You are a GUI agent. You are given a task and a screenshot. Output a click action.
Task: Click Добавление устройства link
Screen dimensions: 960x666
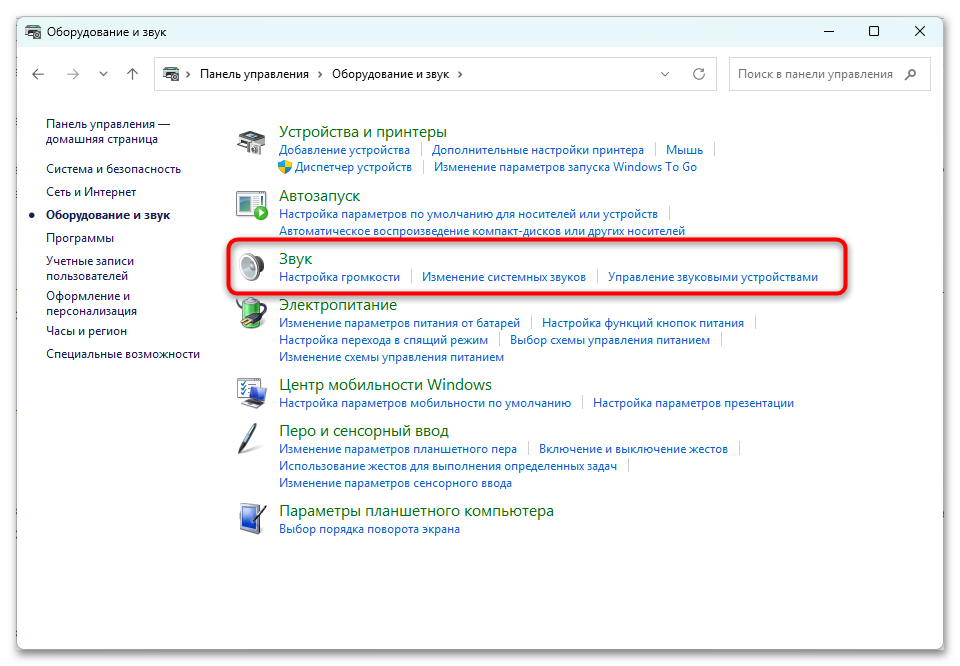click(344, 150)
